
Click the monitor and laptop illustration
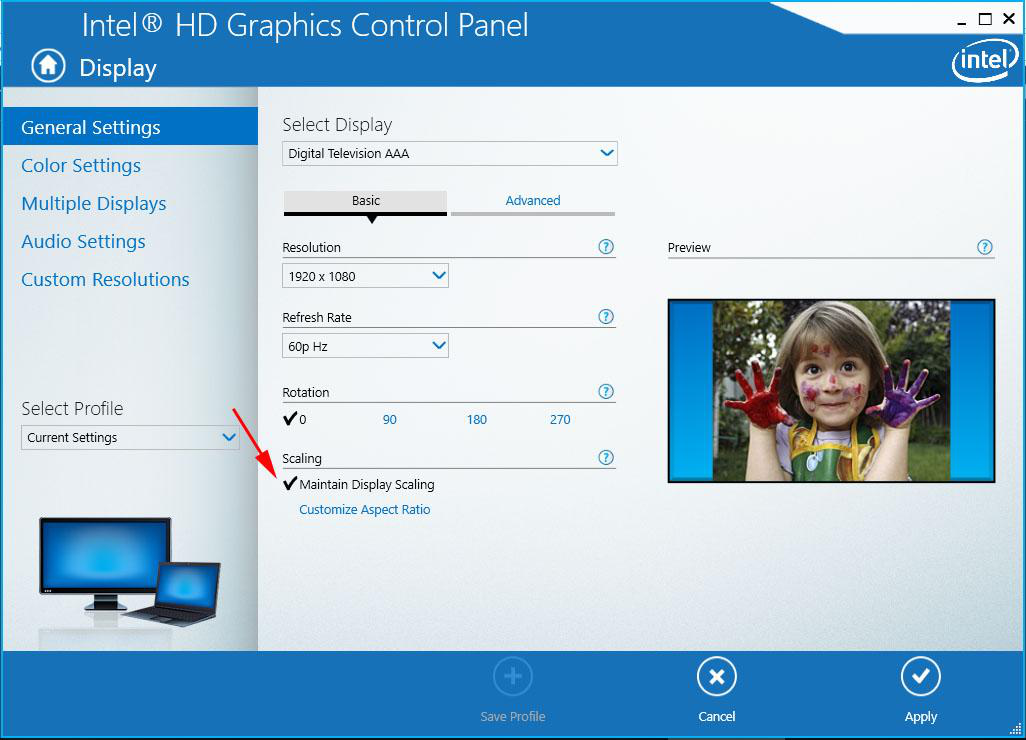point(130,573)
